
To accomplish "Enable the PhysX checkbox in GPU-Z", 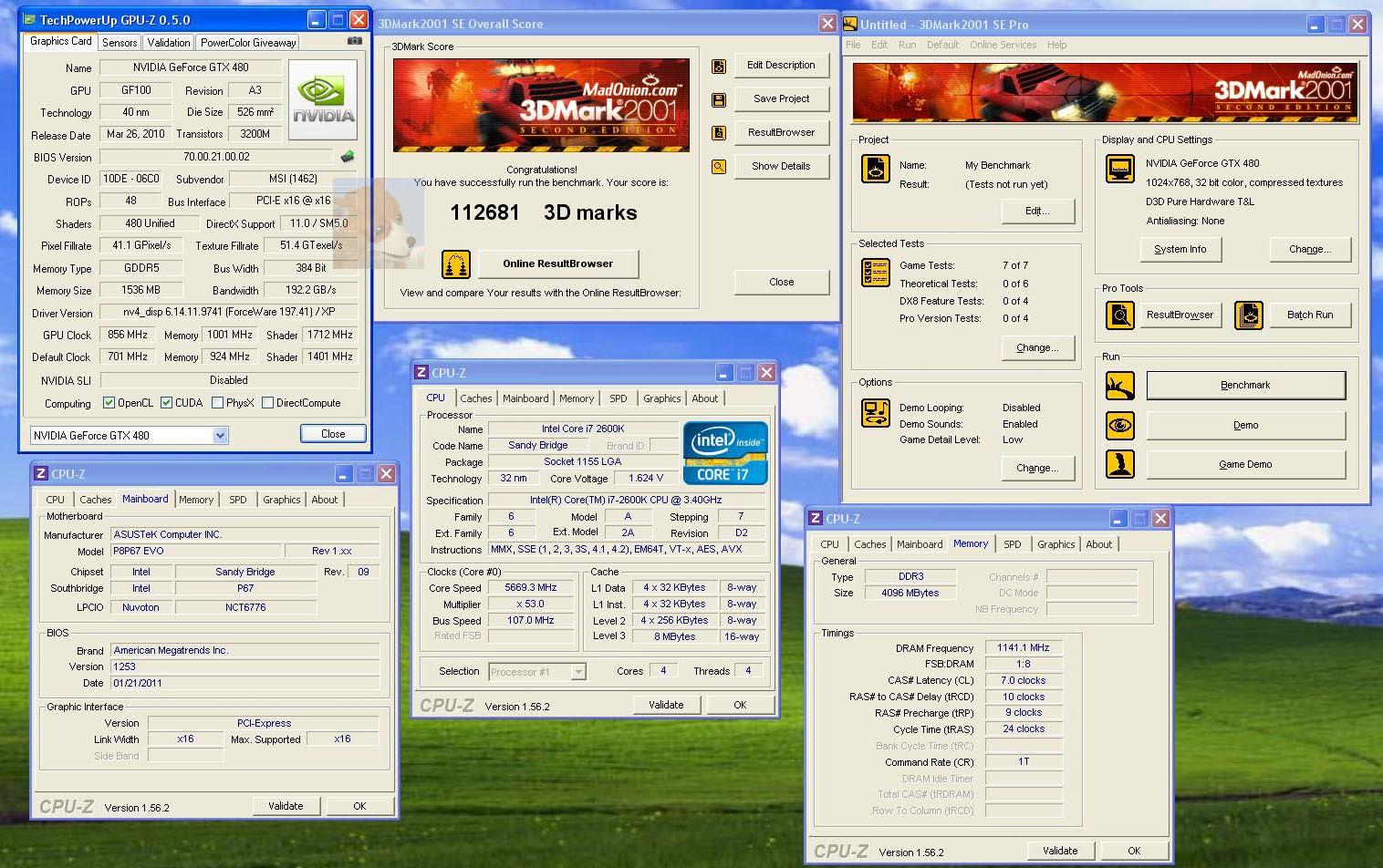I will tap(217, 403).
